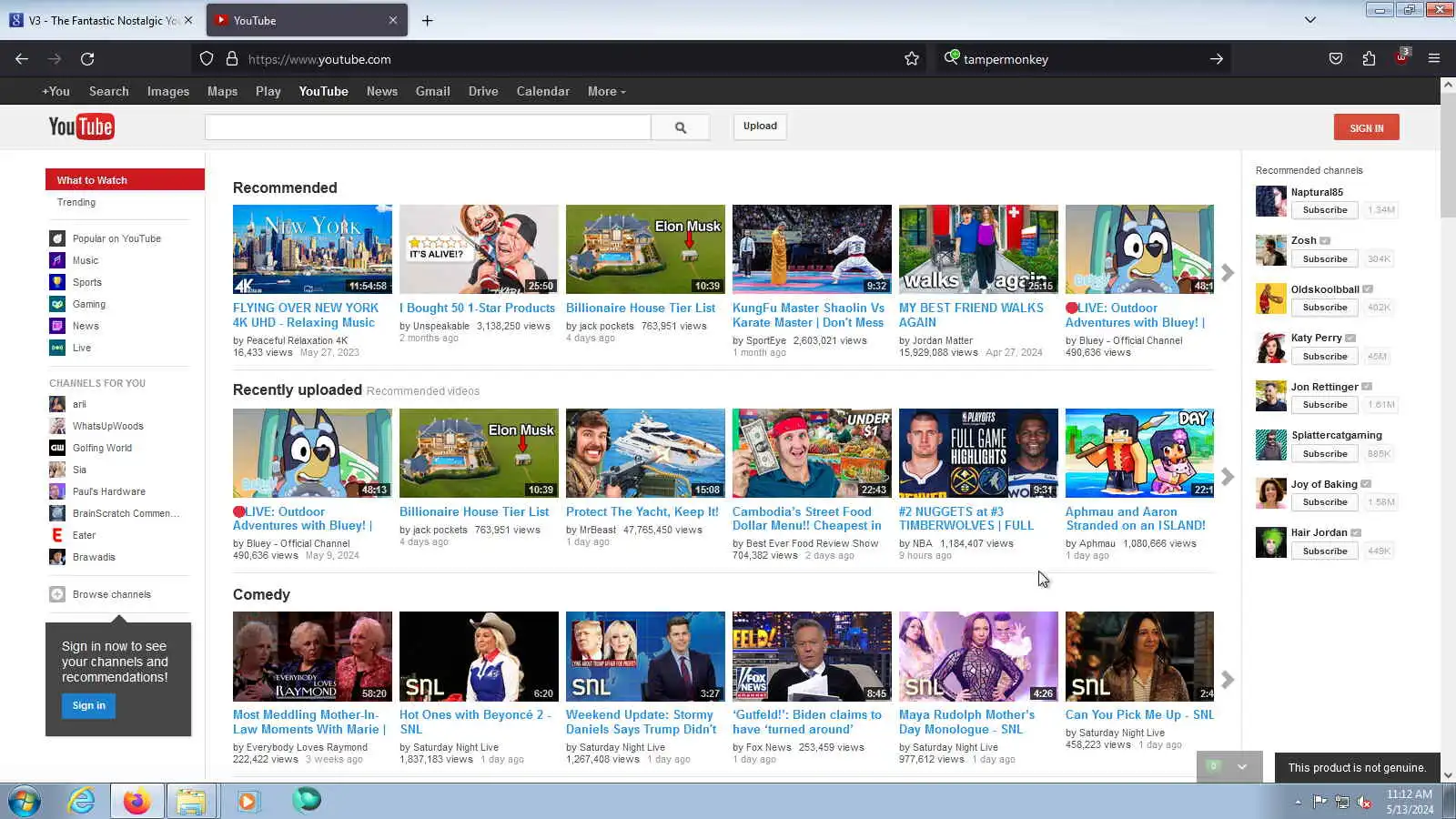Image resolution: width=1456 pixels, height=819 pixels.
Task: Click the tampermonkey search box
Action: (x=1083, y=59)
